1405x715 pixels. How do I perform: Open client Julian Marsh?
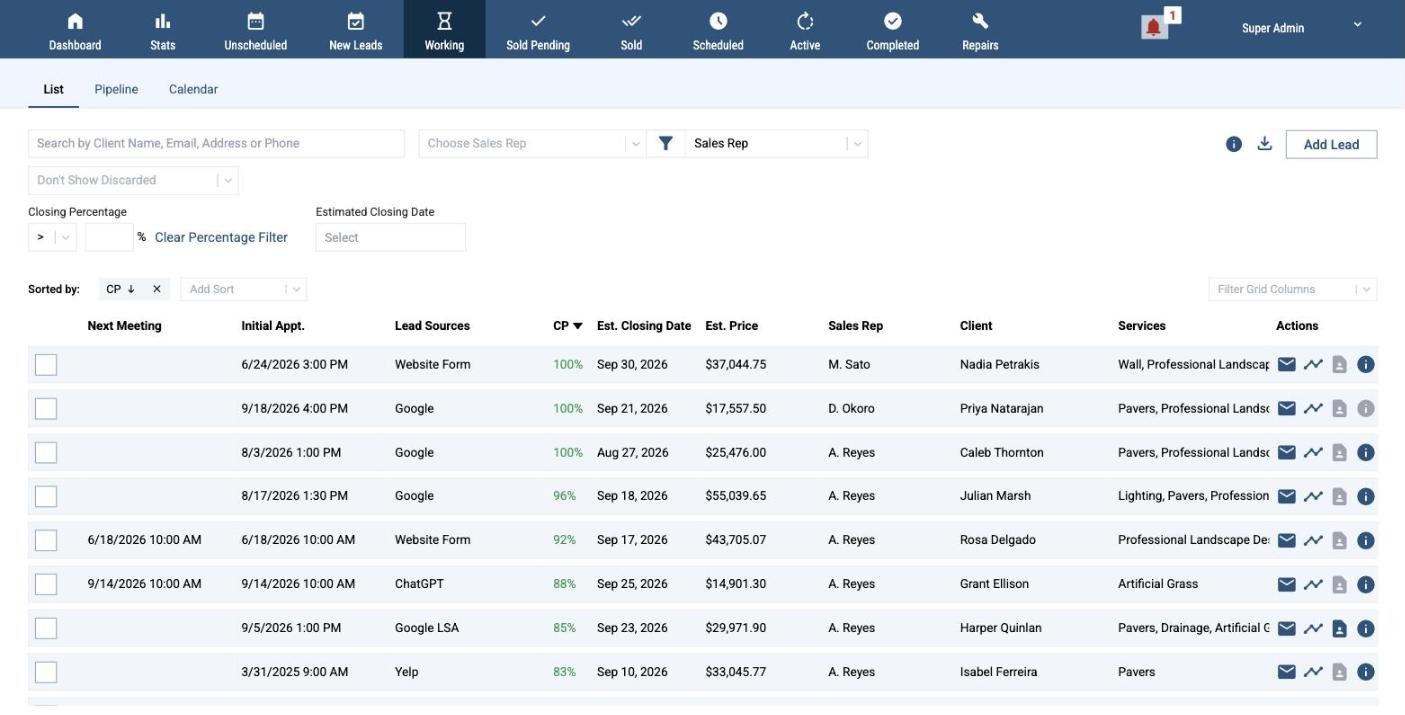pyautogui.click(x=995, y=496)
